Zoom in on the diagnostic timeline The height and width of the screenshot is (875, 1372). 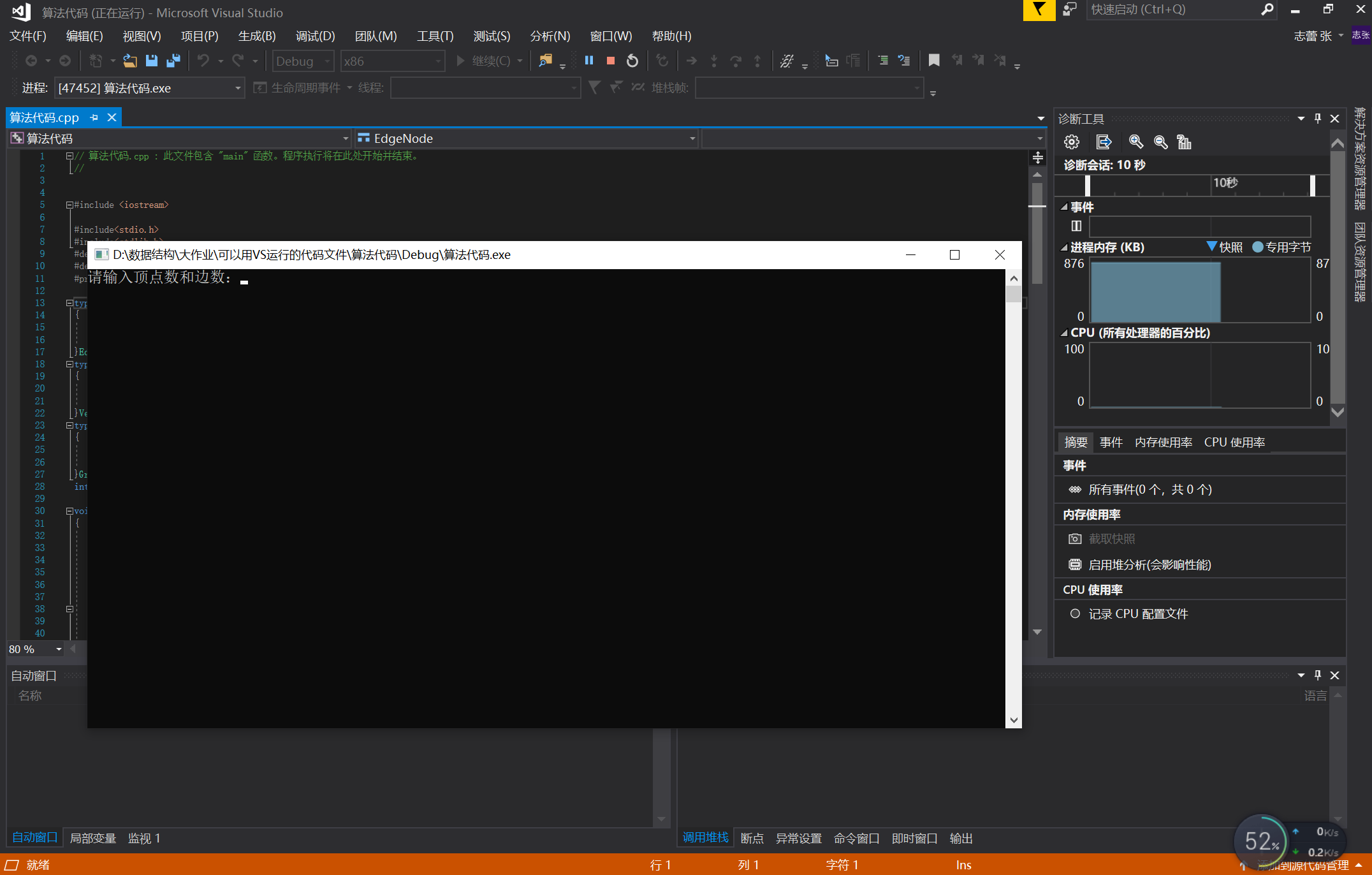(x=1136, y=142)
